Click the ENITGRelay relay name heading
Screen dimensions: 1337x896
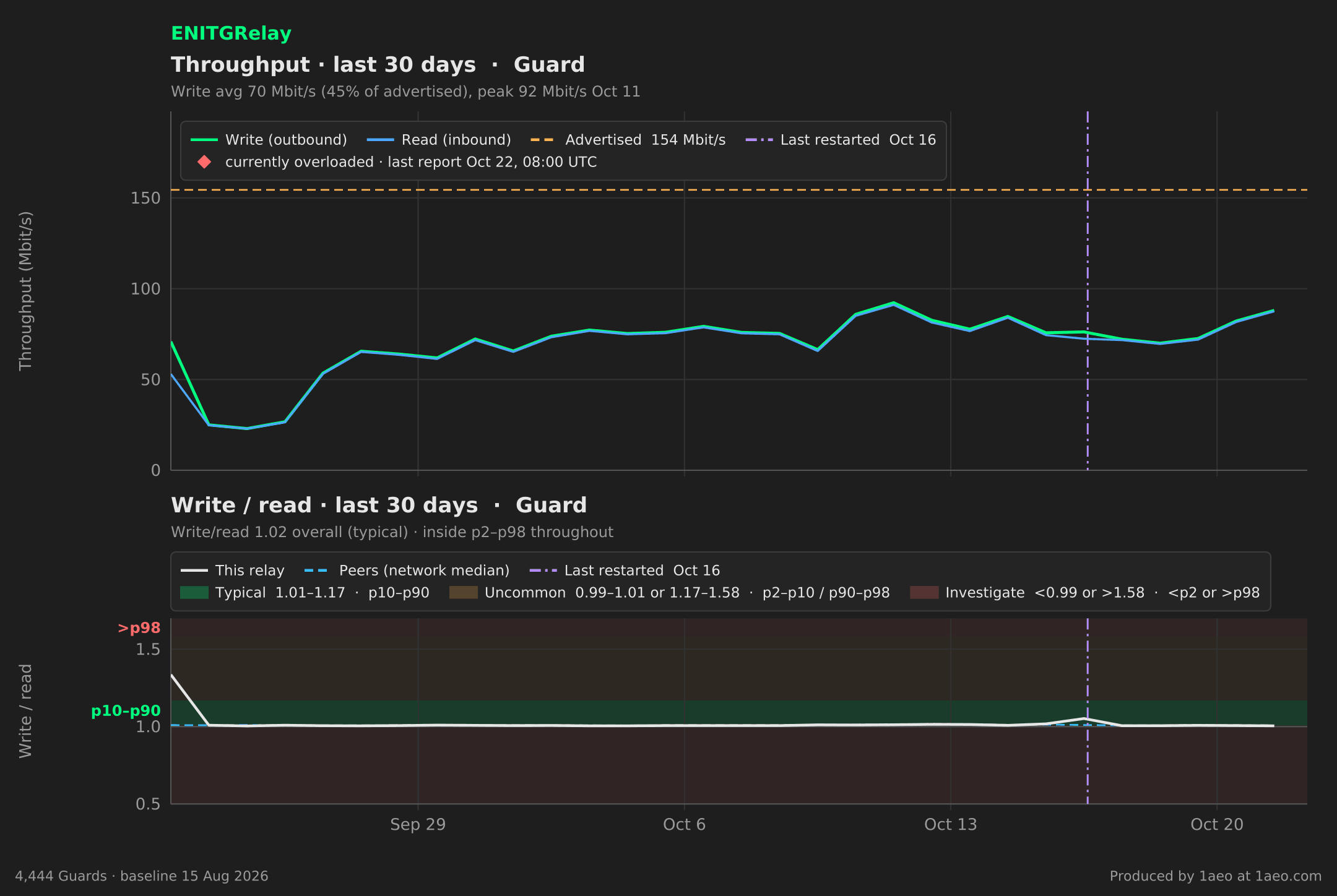tap(231, 33)
